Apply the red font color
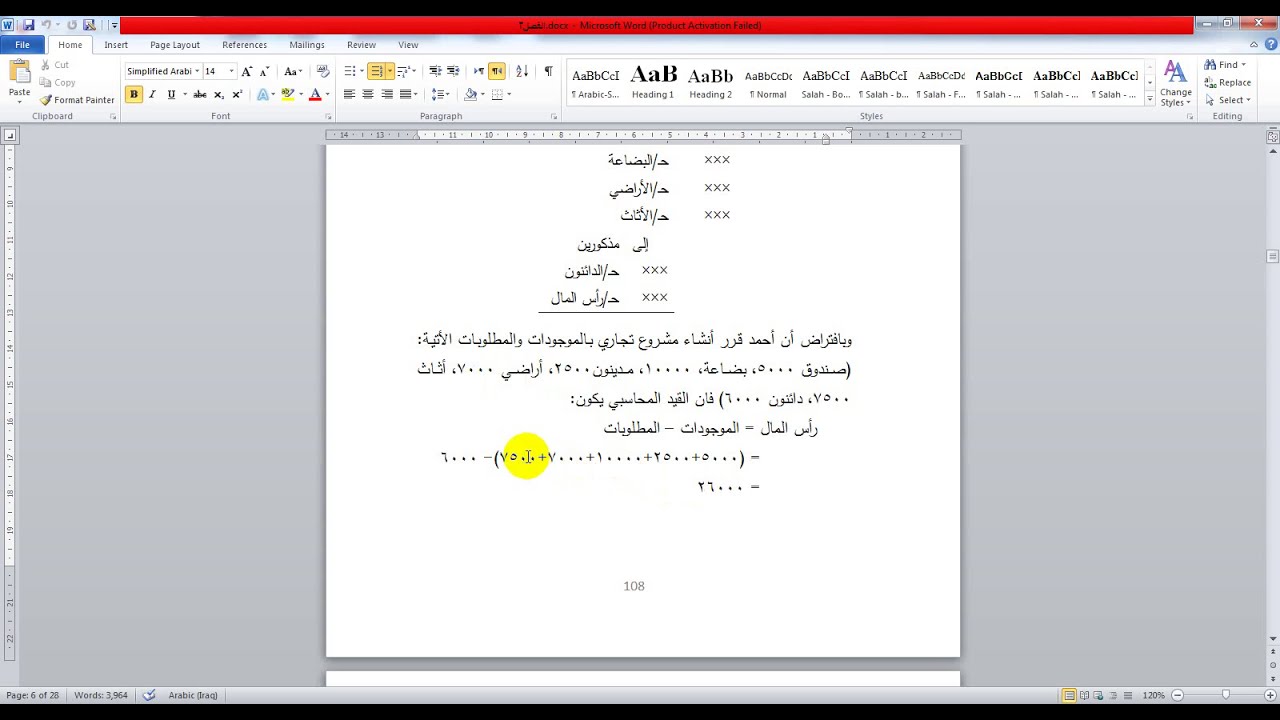Viewport: 1280px width, 720px height. point(315,94)
